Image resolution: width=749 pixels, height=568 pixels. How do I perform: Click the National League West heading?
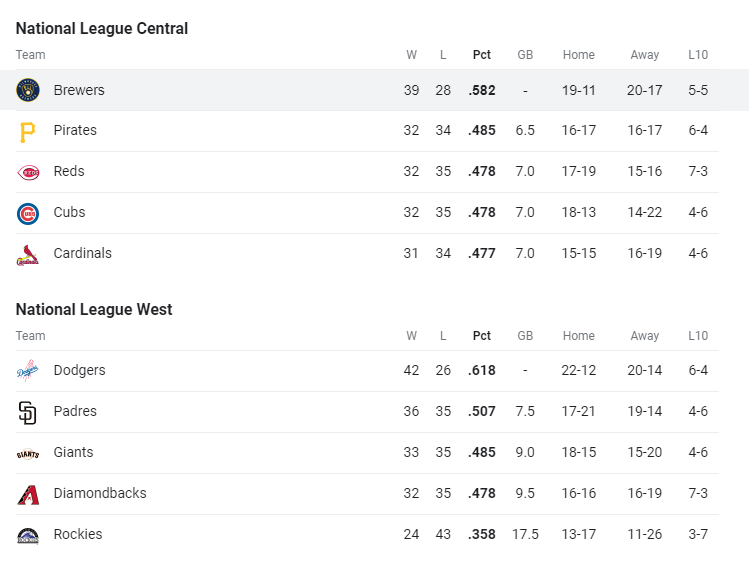(x=94, y=310)
